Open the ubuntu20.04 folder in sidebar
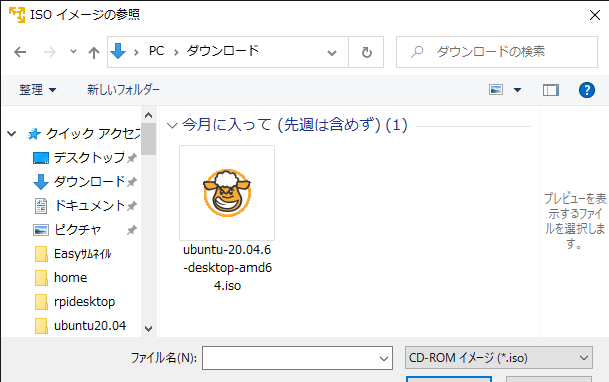609x382 pixels. click(90, 325)
